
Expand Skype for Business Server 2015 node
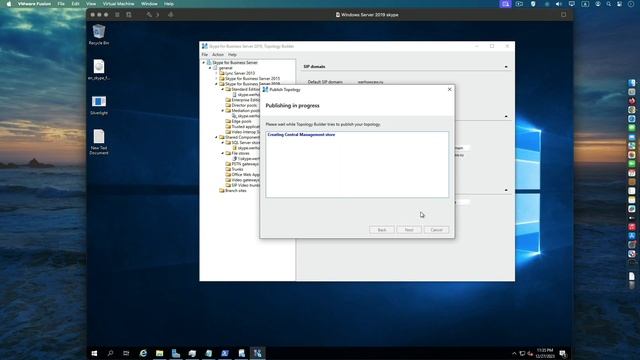pos(217,78)
